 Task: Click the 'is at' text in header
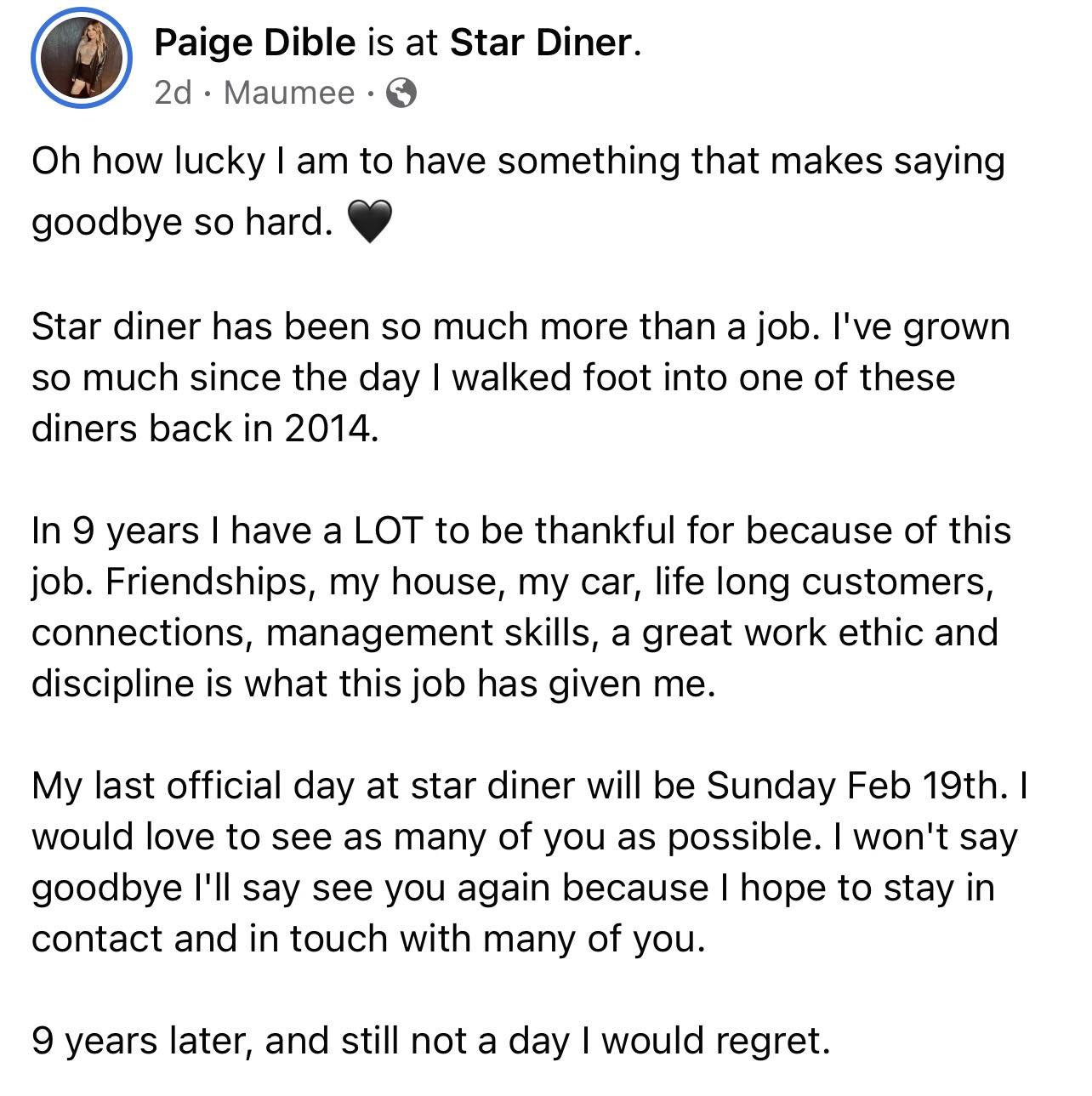[402, 43]
